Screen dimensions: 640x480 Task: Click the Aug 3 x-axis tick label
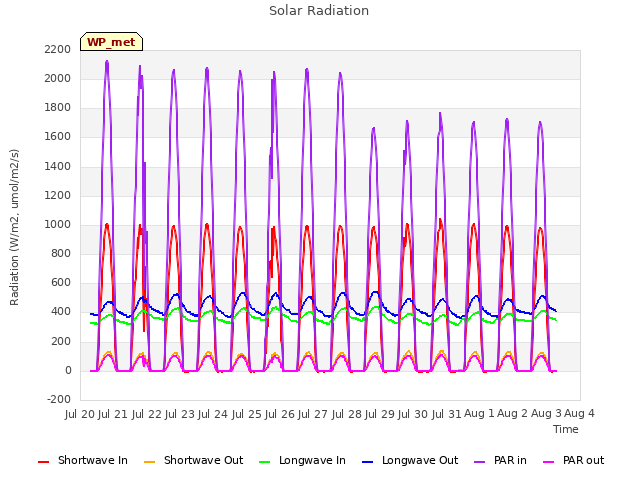(546, 414)
